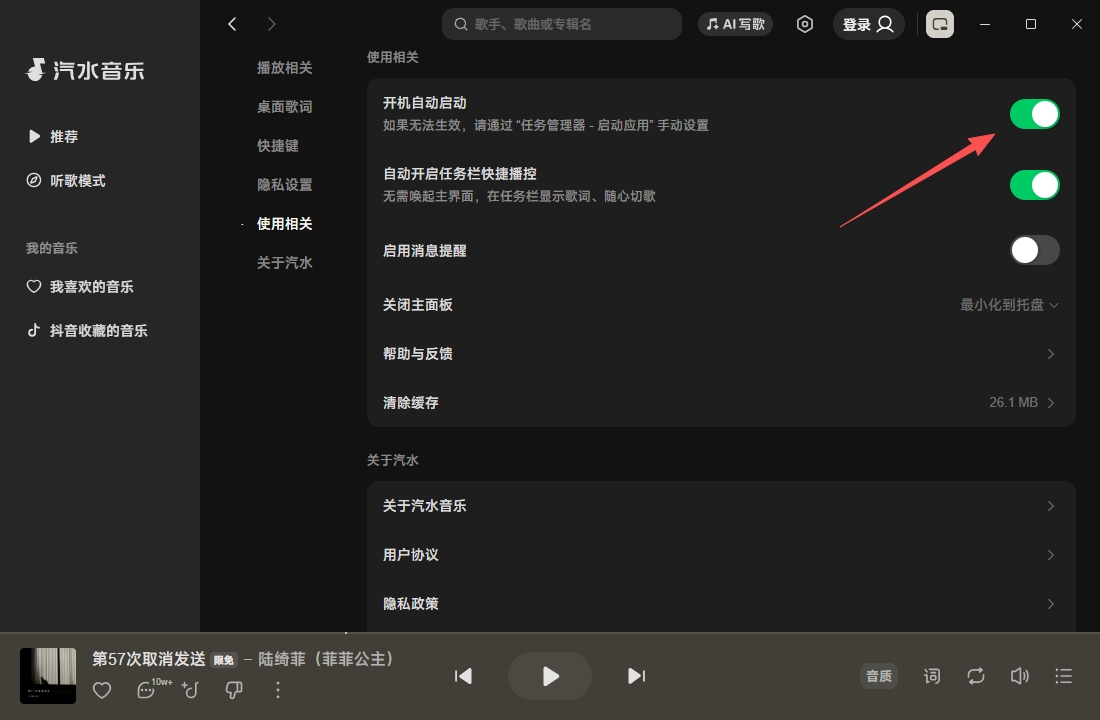The width and height of the screenshot is (1100, 720).
Task: Jump to 快捷键 settings
Action: point(278,145)
